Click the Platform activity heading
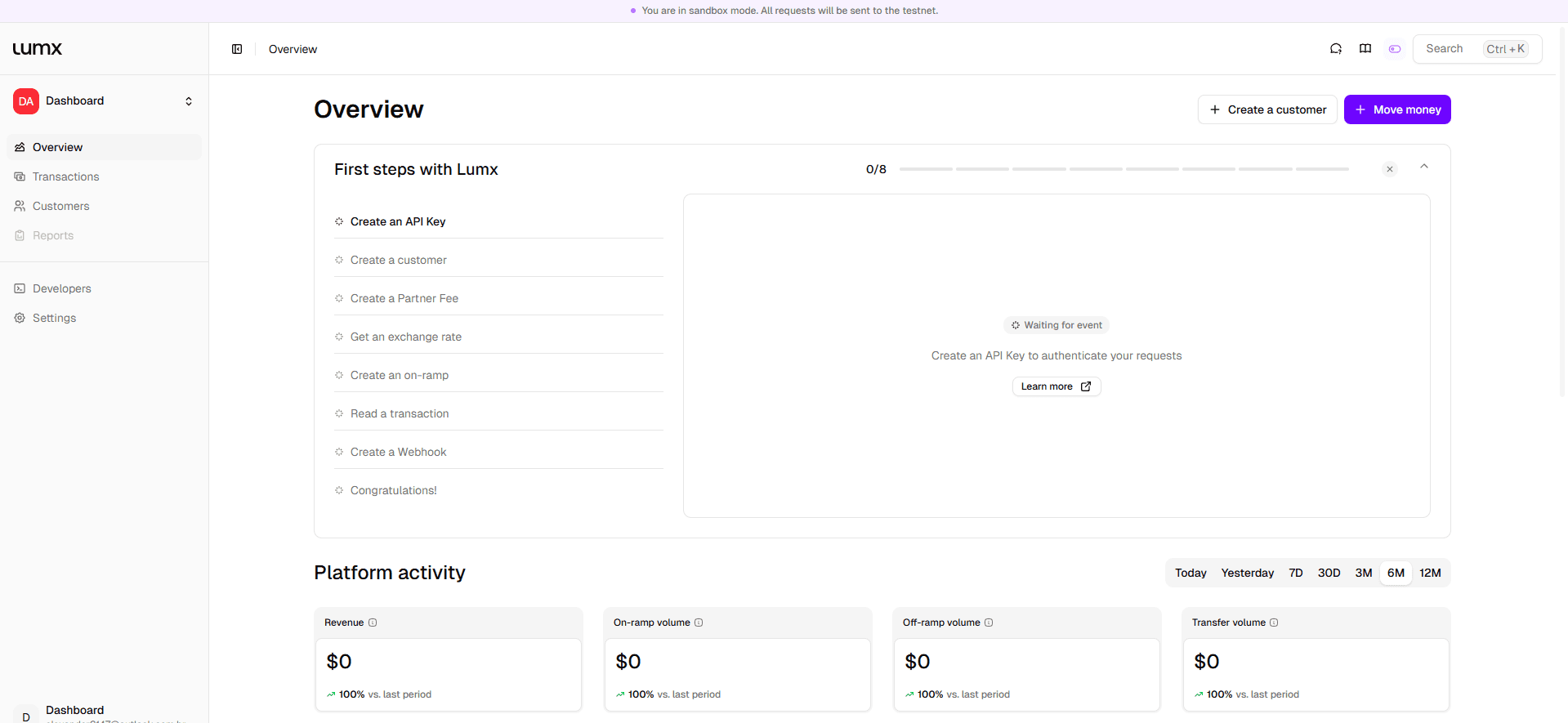 [390, 573]
